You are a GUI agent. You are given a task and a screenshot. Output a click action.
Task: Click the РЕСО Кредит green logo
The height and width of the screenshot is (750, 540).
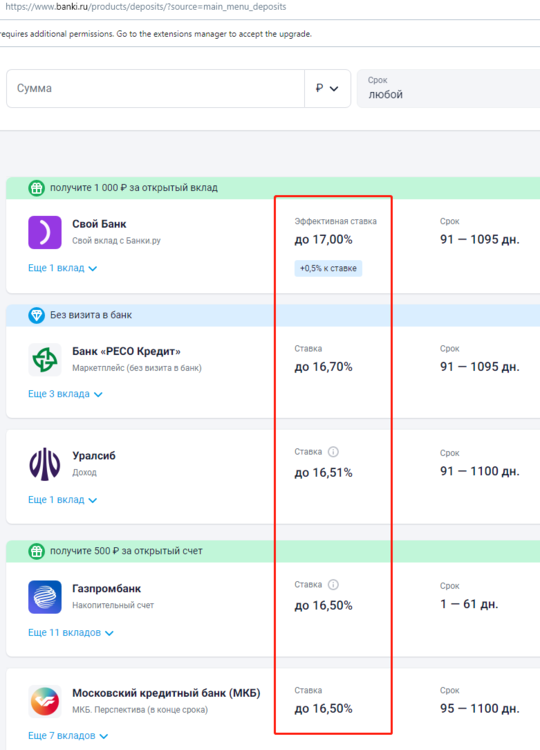coord(45,360)
